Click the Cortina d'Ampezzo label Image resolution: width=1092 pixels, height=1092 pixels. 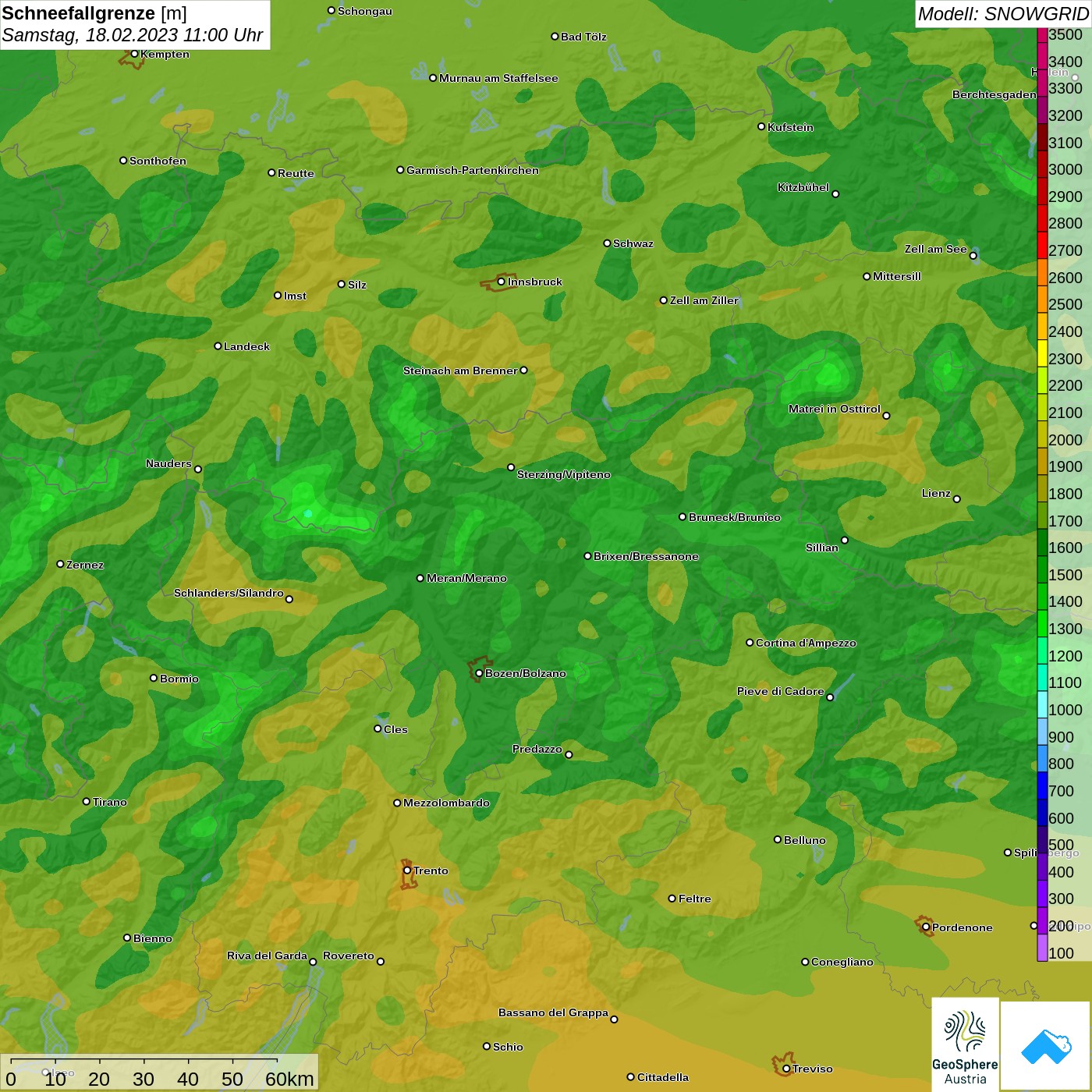point(806,643)
